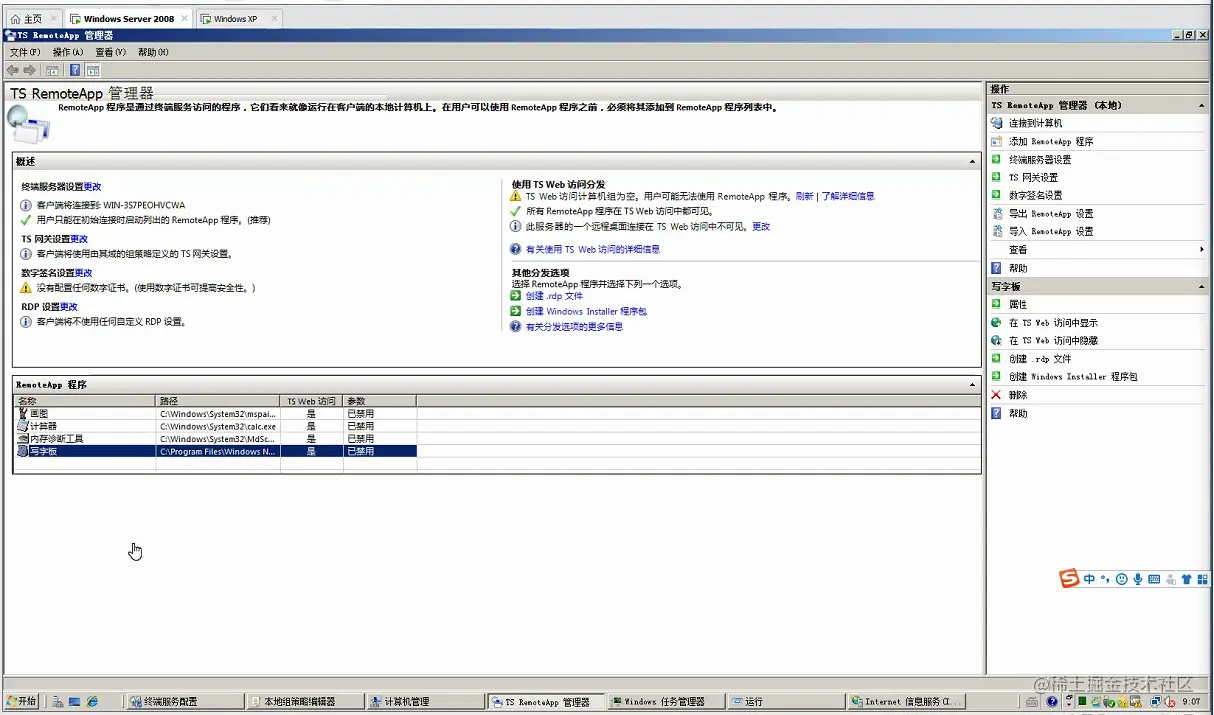The height and width of the screenshot is (715, 1214).
Task: Click the 画图 paint program icon in list
Action: click(22, 413)
